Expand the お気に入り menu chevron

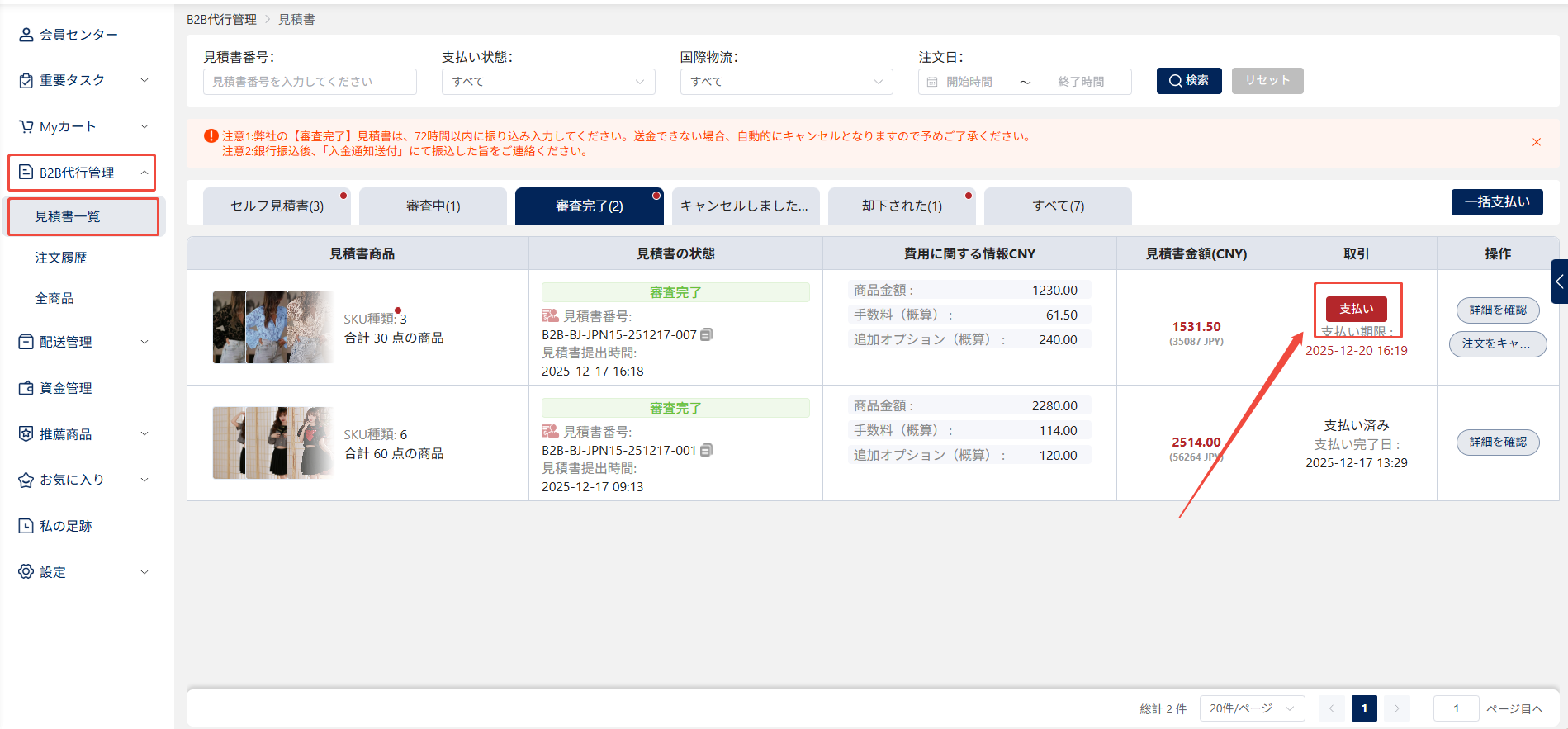[144, 480]
